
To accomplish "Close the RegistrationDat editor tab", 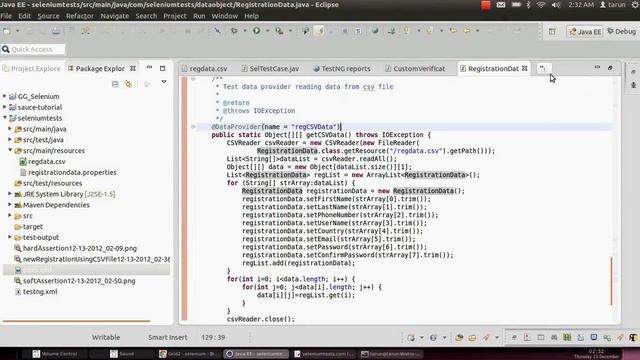I will (x=524, y=68).
